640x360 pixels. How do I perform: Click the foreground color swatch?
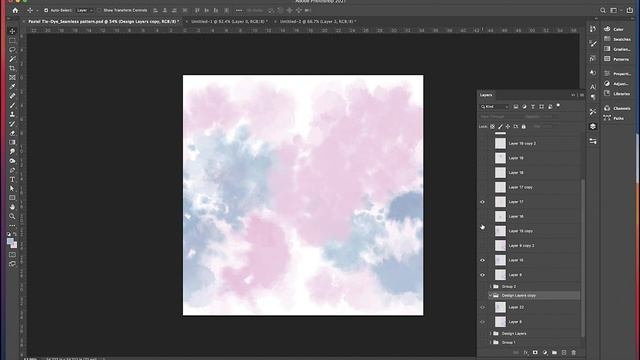pyautogui.click(x=10, y=241)
